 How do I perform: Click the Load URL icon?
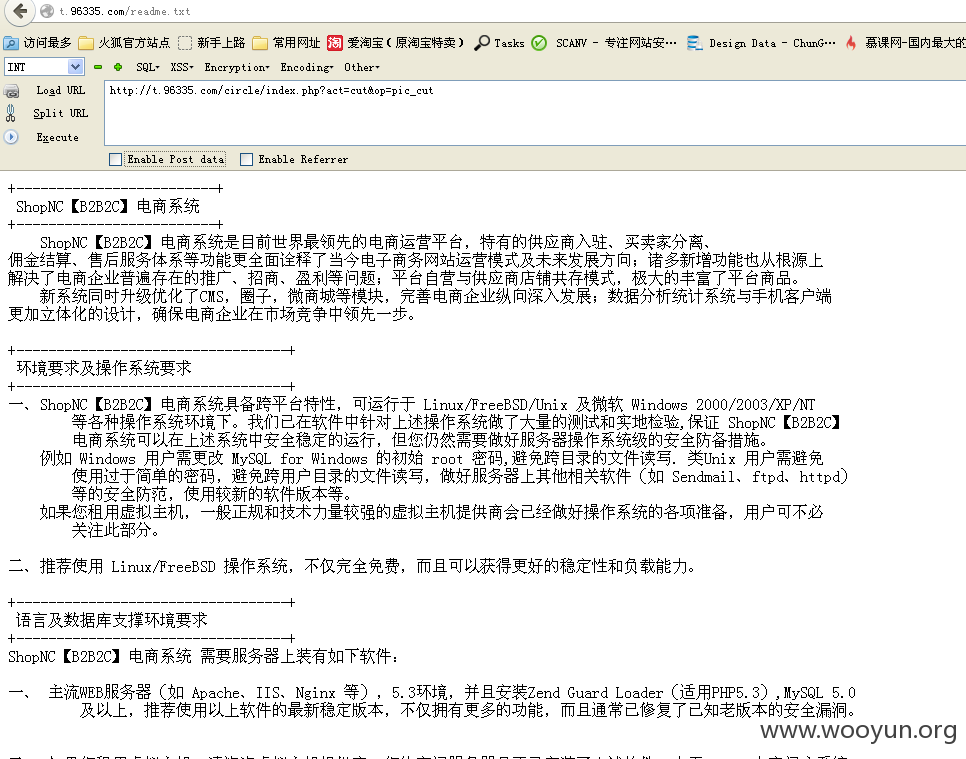[x=10, y=91]
